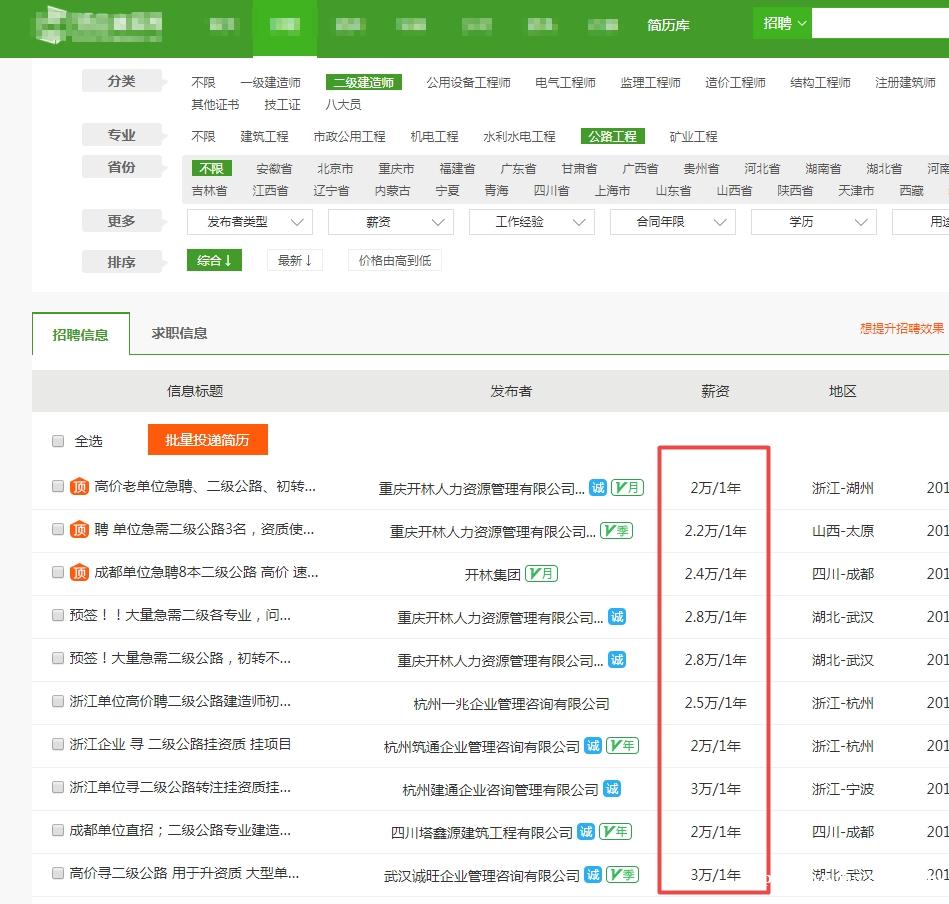949x904 pixels.
Task: Select the checkbox for 浙江企业 寻 二级公路挂资质
Action: pyautogui.click(x=58, y=744)
